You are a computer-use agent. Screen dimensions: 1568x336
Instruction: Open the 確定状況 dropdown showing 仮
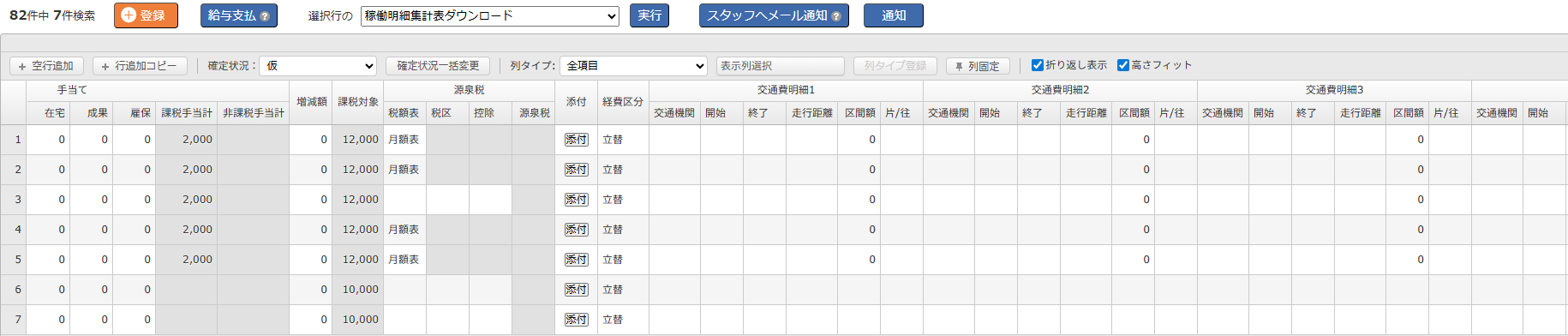point(319,66)
